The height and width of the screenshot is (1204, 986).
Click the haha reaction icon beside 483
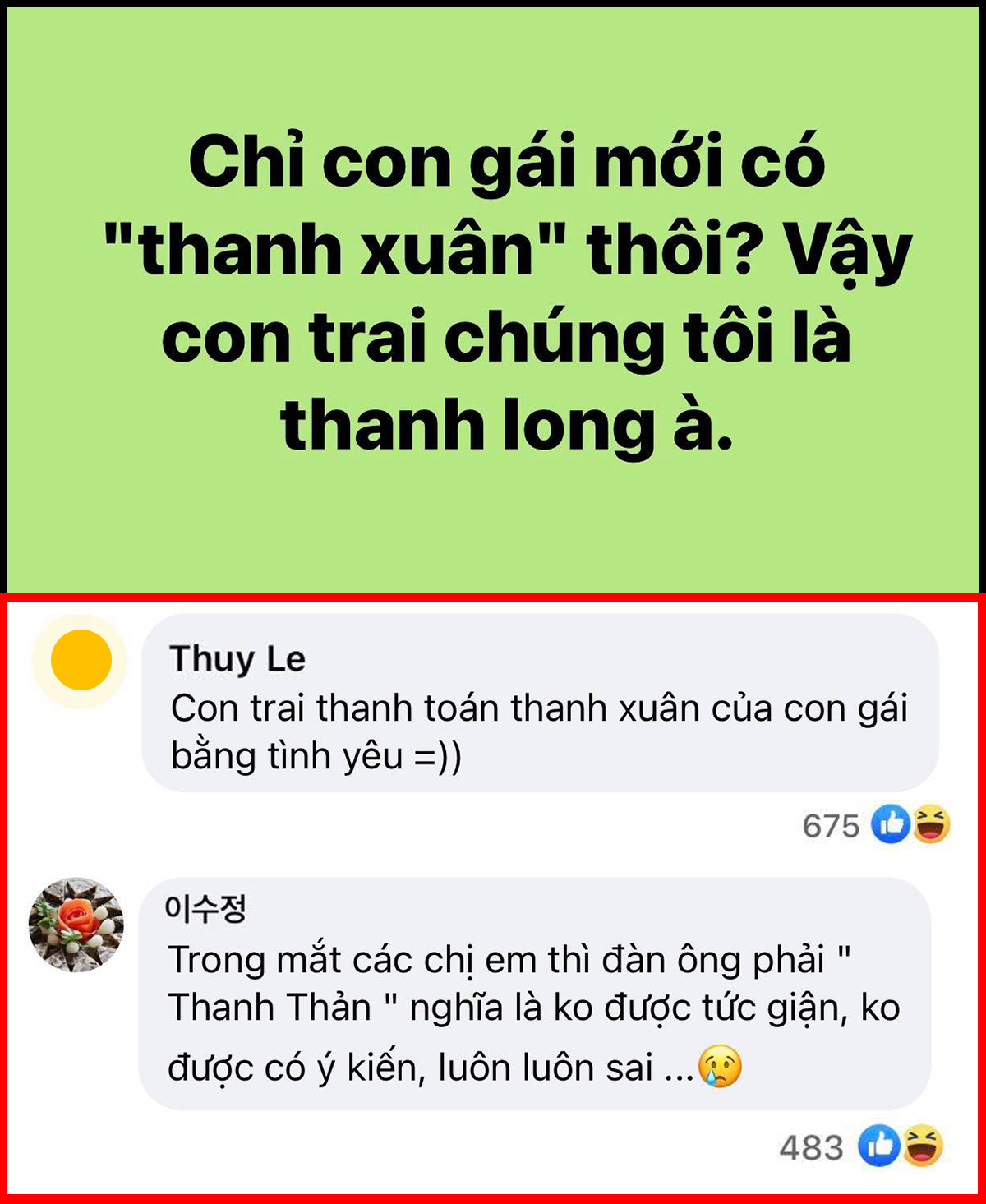tap(922, 1146)
